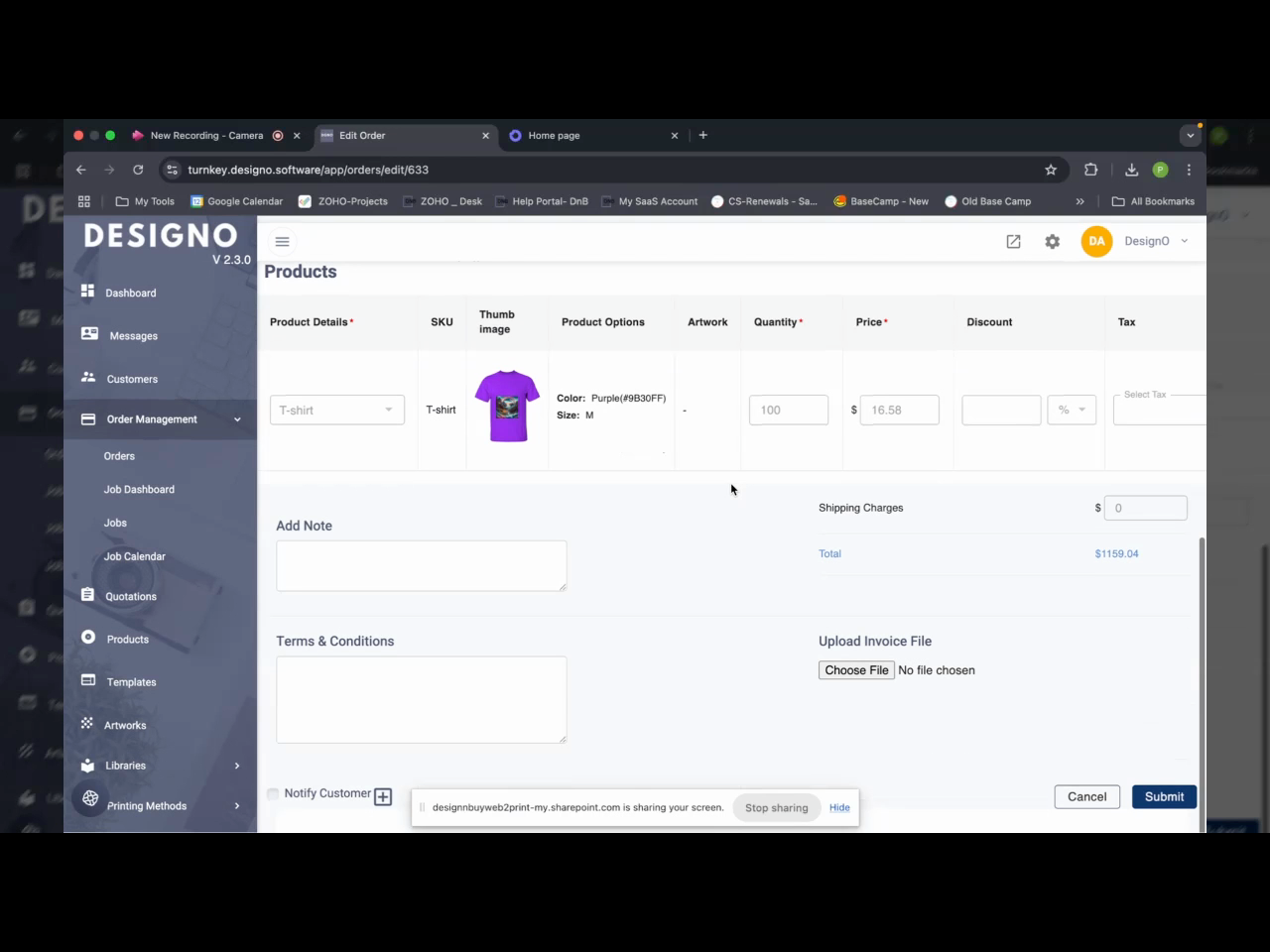The height and width of the screenshot is (952, 1270).
Task: Open the discount percent type dropdown
Action: (x=1072, y=410)
